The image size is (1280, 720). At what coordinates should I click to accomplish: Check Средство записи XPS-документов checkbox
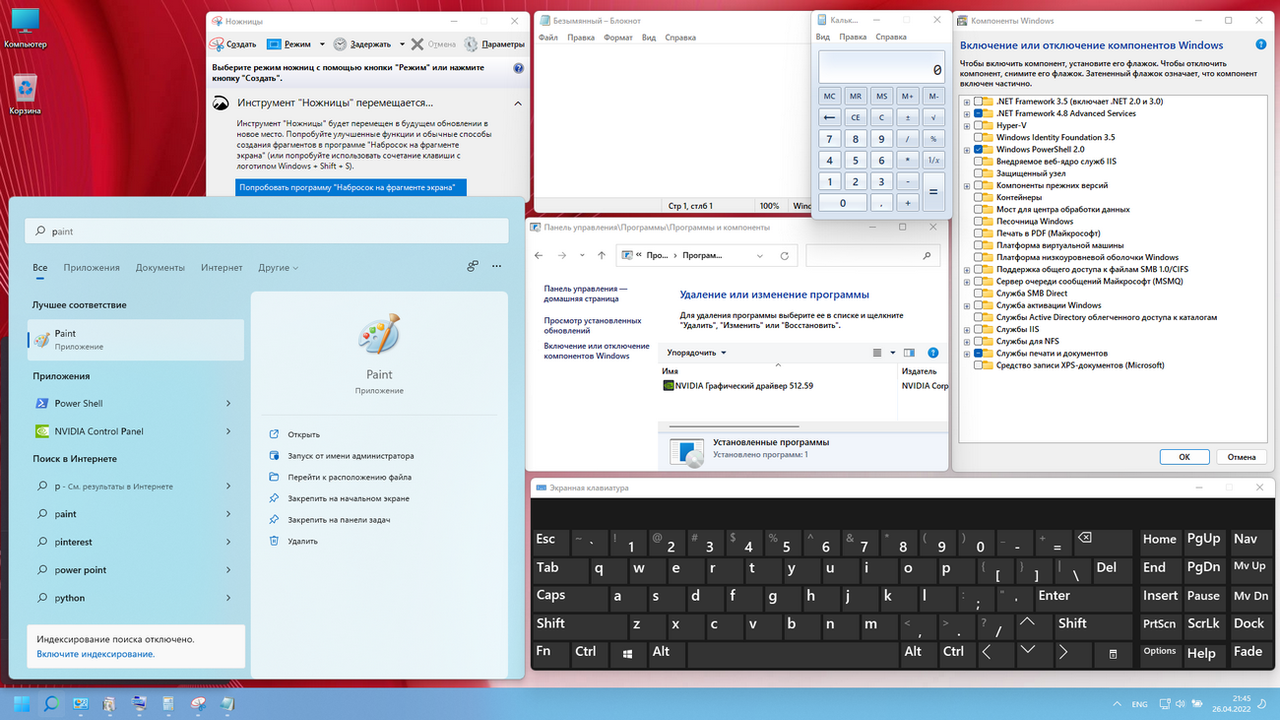click(x=978, y=366)
